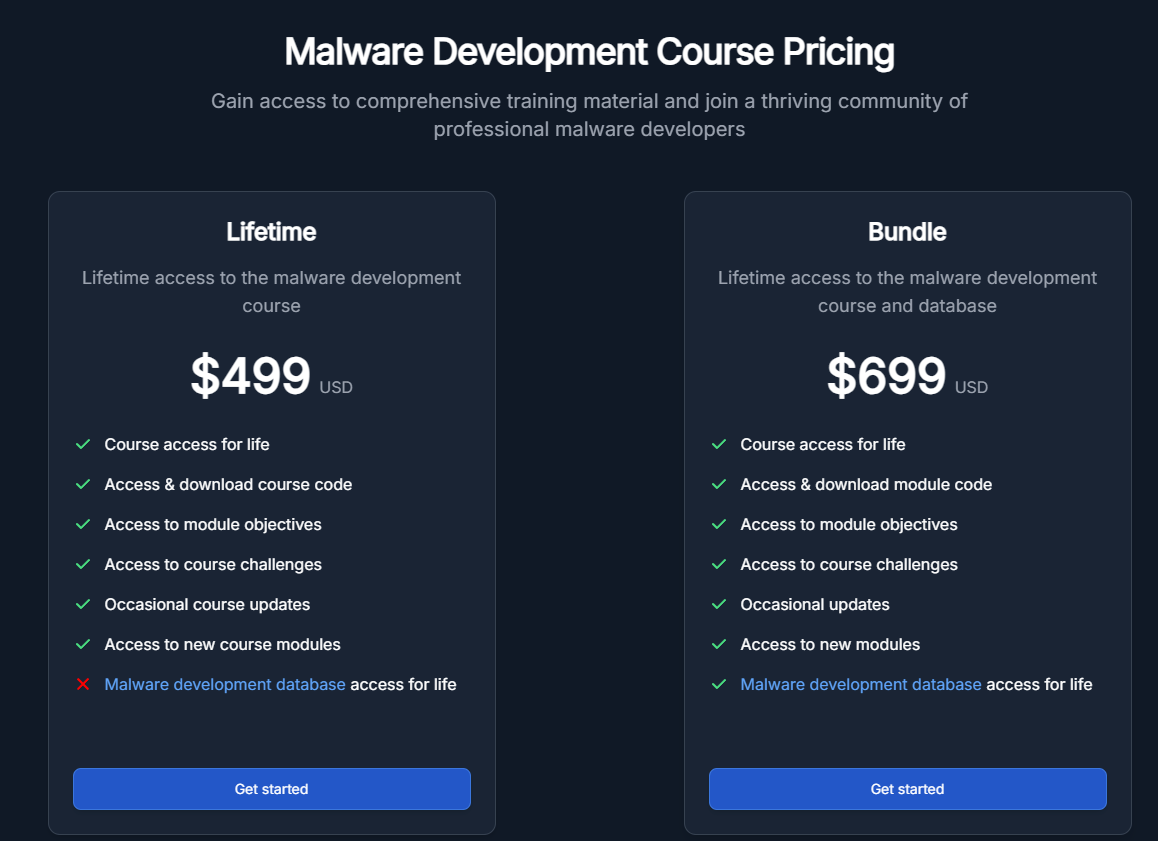Click the Malware Development Course Pricing title
Image resolution: width=1158 pixels, height=841 pixels.
tap(589, 52)
